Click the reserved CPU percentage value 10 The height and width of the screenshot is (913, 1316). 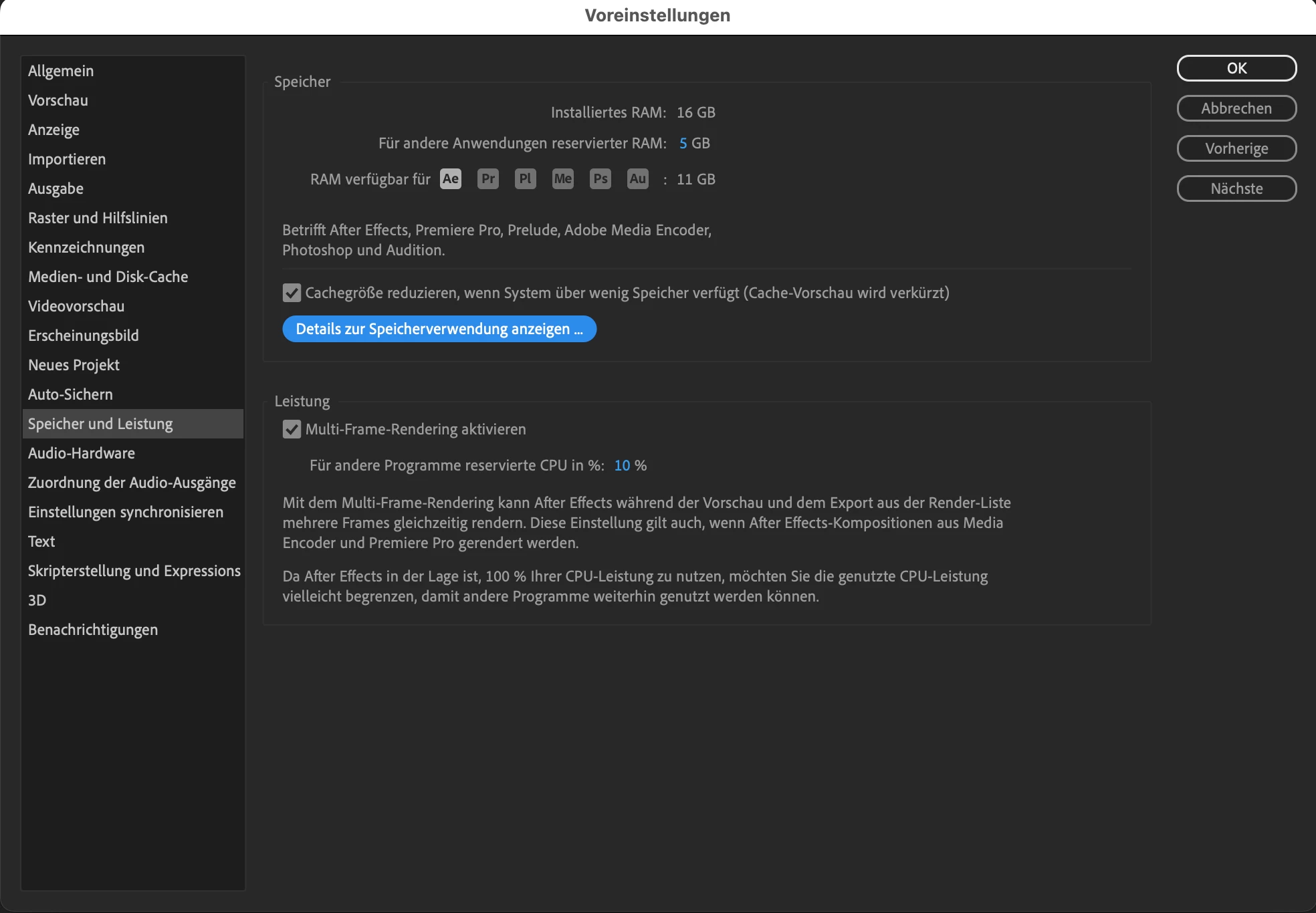(x=622, y=465)
